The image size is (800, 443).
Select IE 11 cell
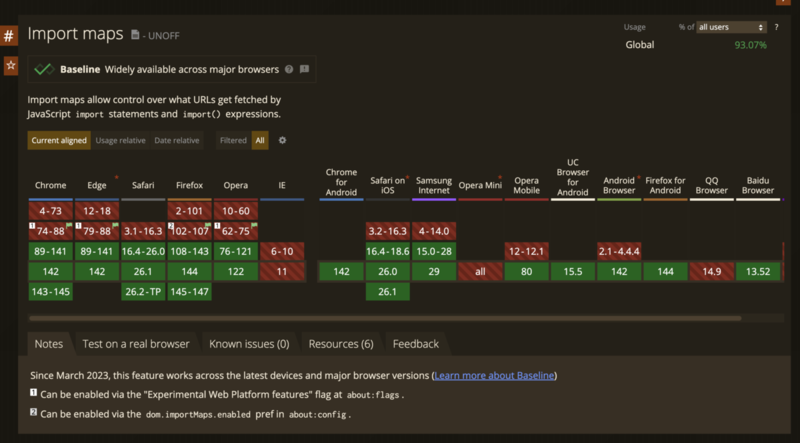point(282,272)
